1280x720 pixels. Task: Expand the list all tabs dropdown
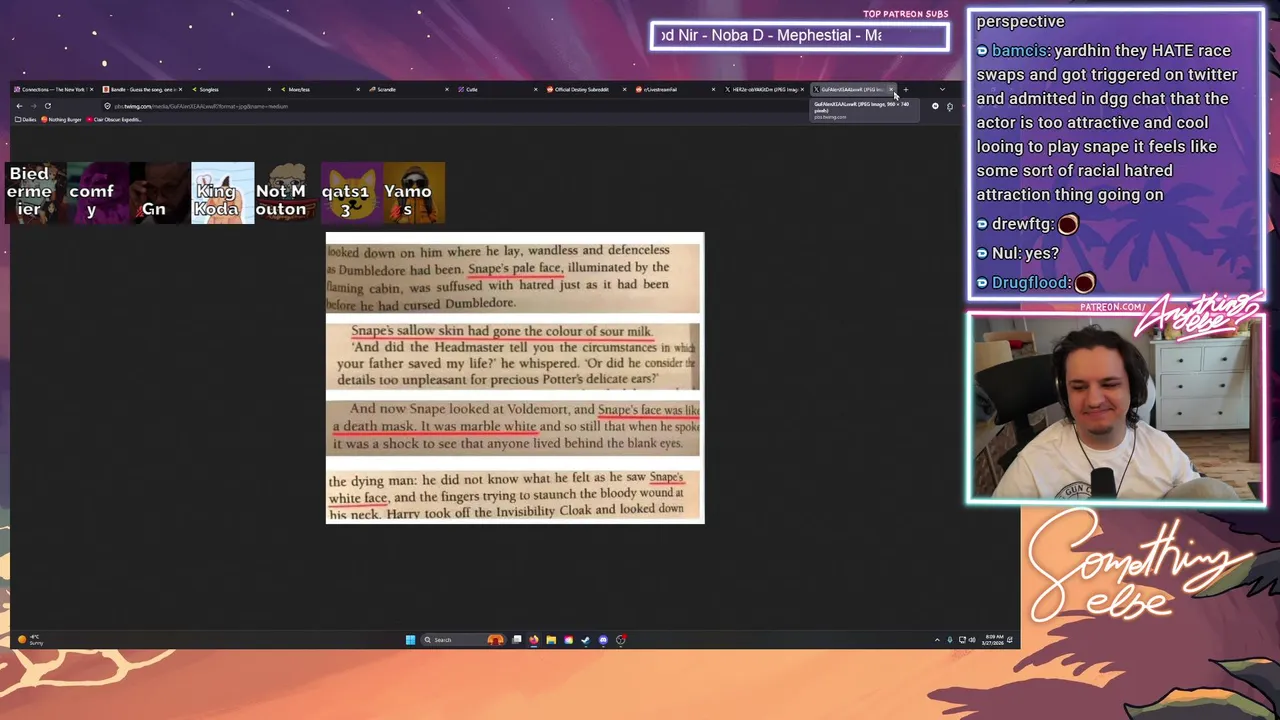pos(942,89)
